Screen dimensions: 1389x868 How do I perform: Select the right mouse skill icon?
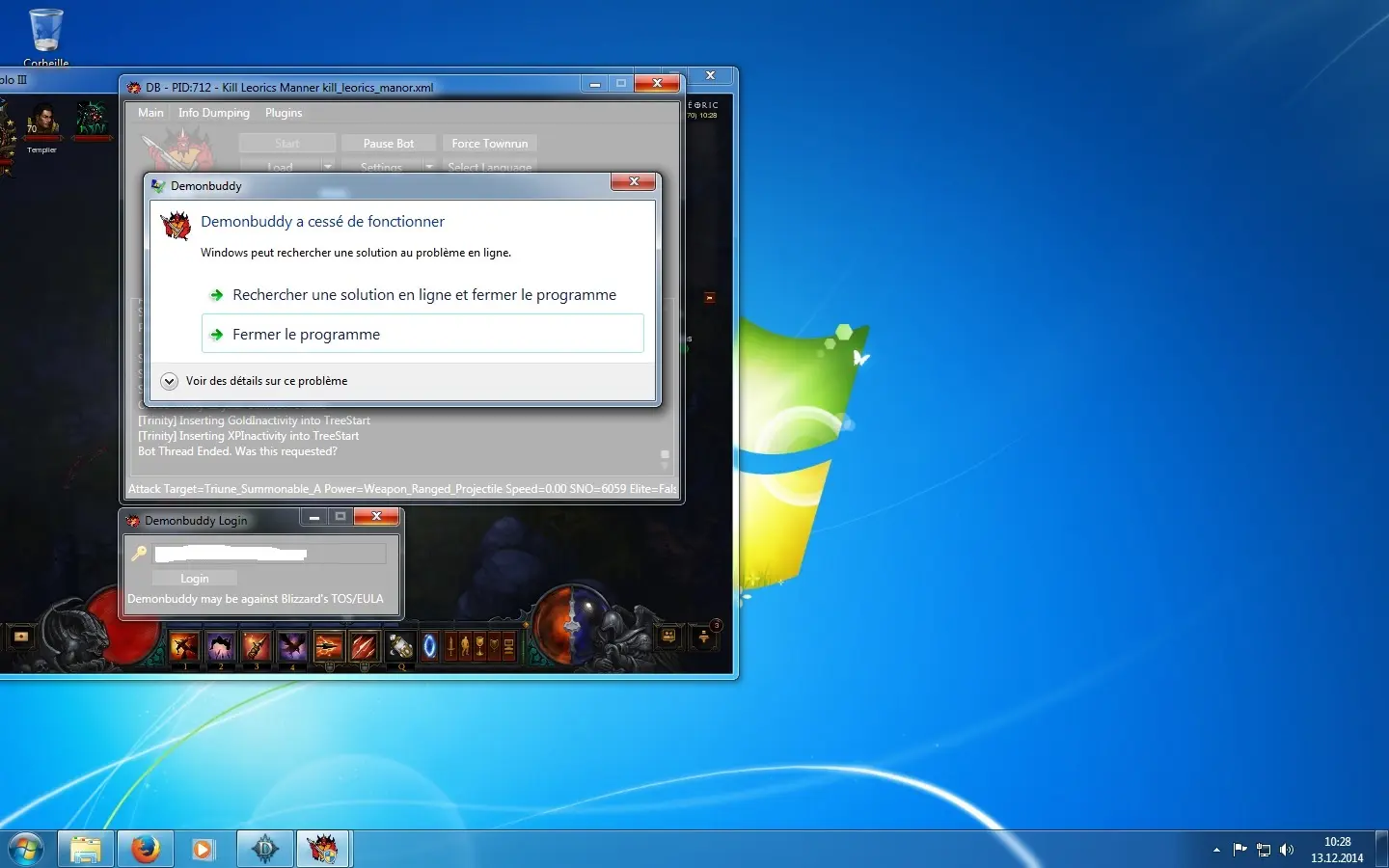coord(365,646)
